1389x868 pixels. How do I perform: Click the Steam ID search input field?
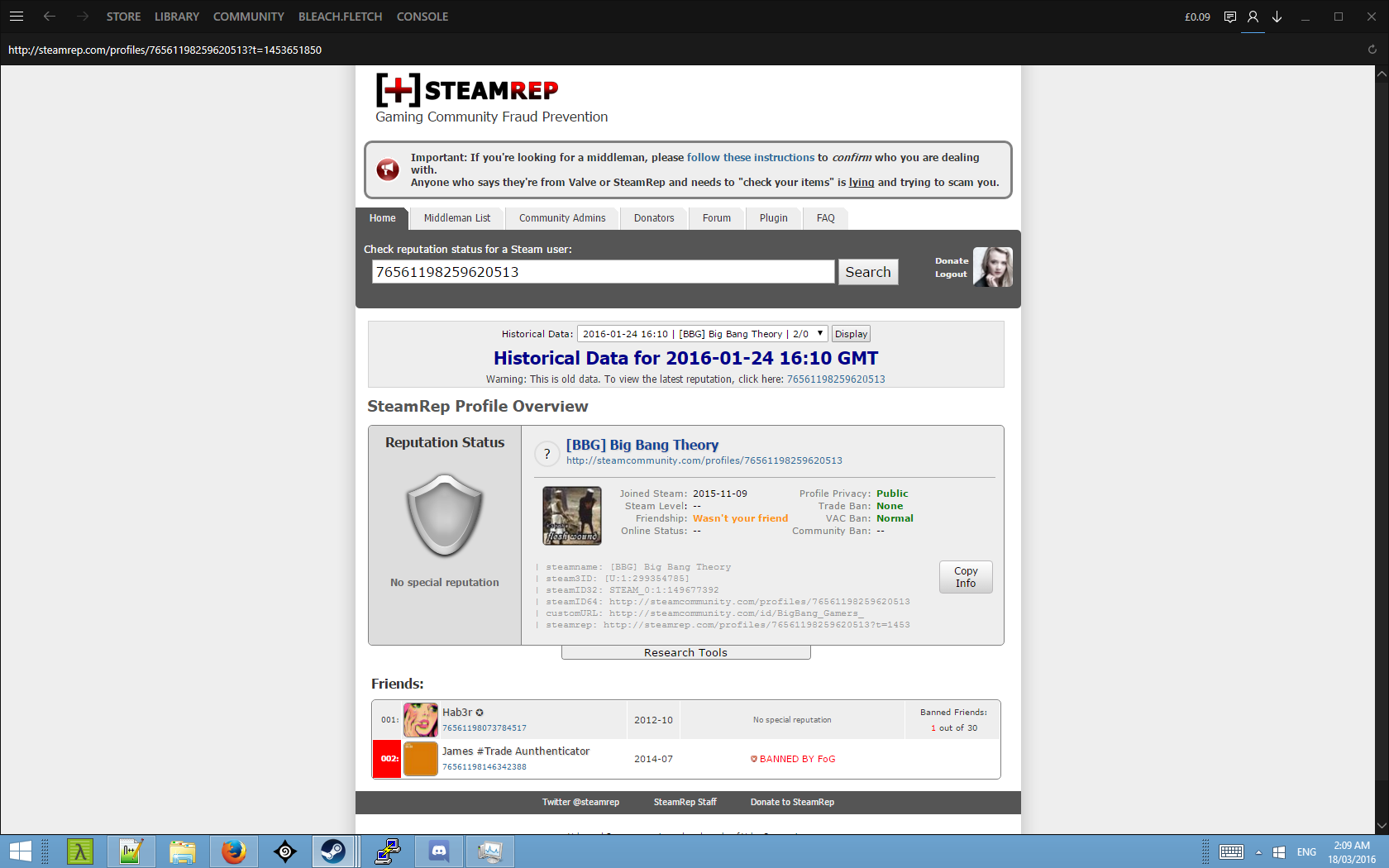(x=603, y=272)
